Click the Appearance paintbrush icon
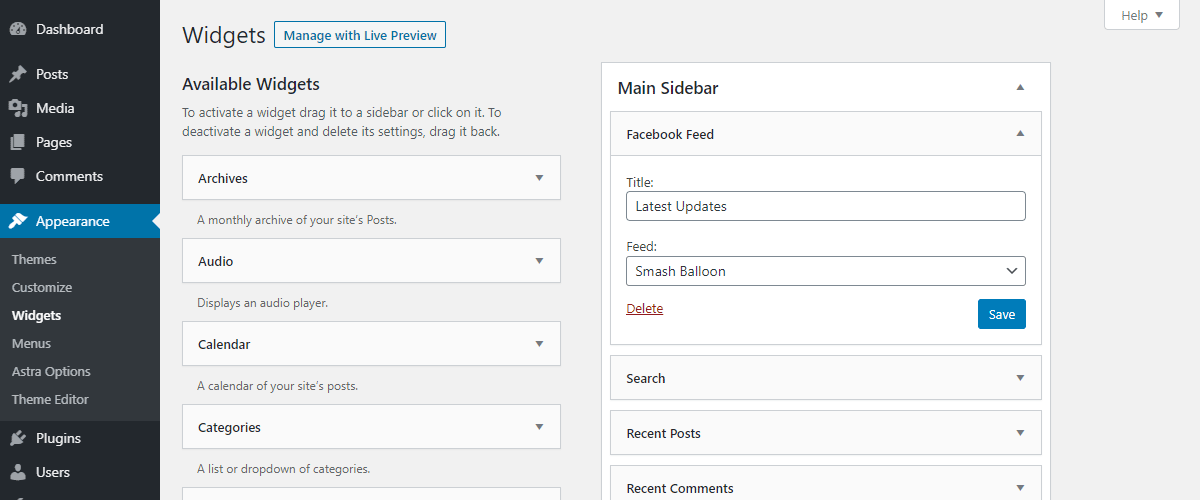1200x500 pixels. 18,221
